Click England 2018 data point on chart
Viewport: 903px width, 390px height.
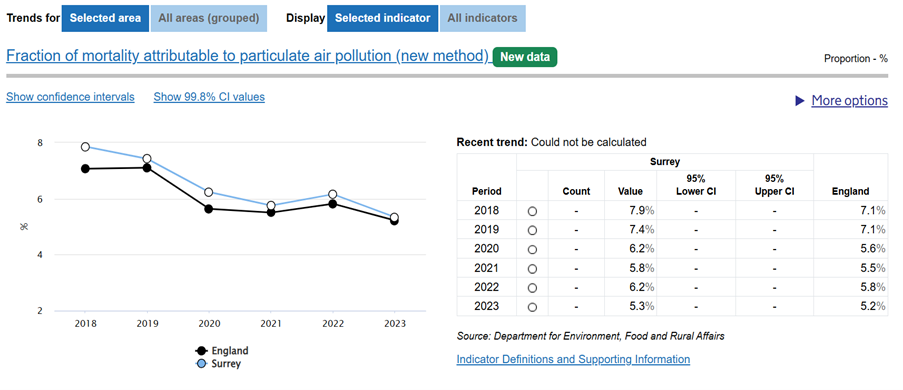click(x=85, y=169)
